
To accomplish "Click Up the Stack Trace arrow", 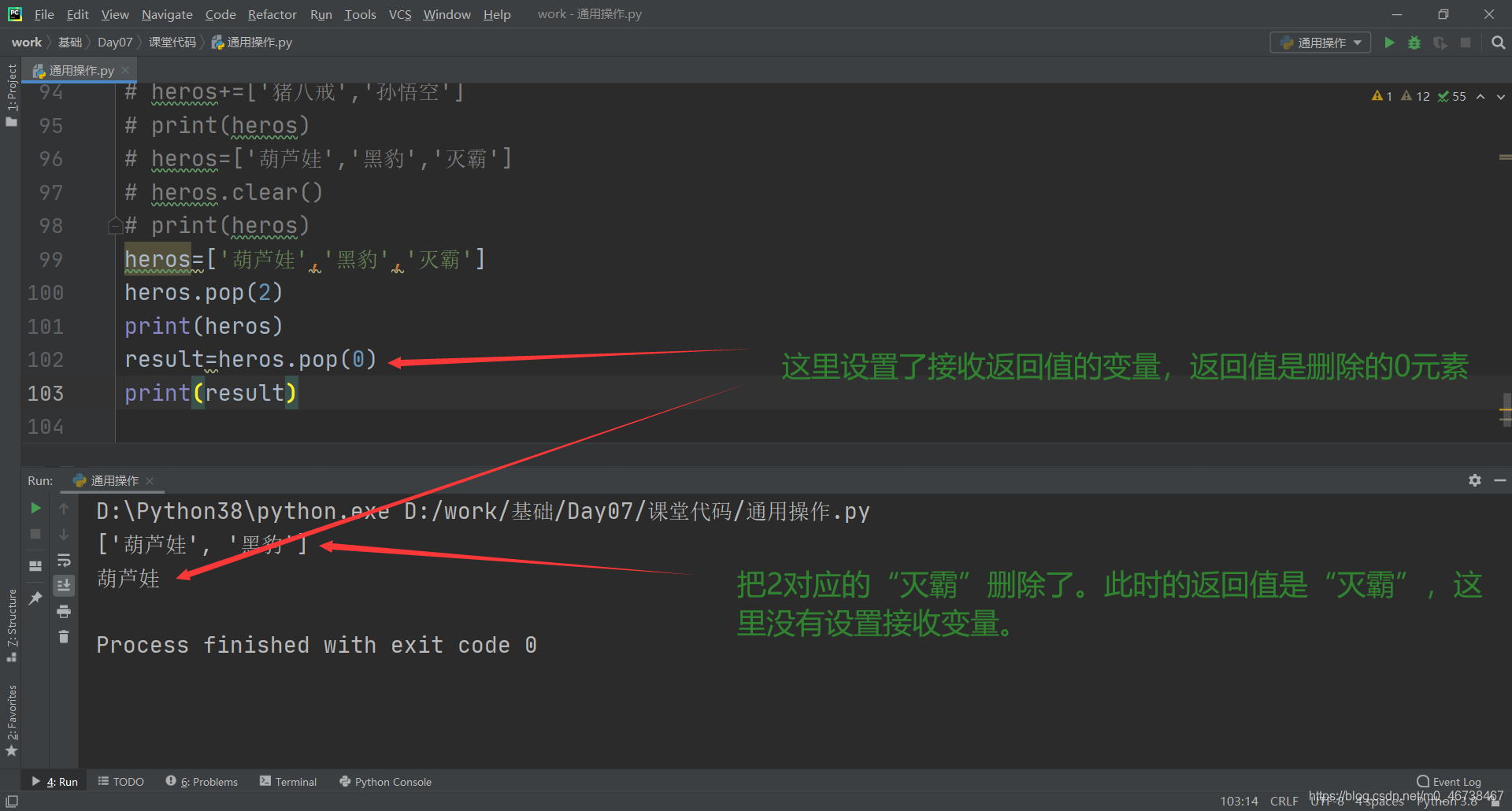I will pos(64,509).
